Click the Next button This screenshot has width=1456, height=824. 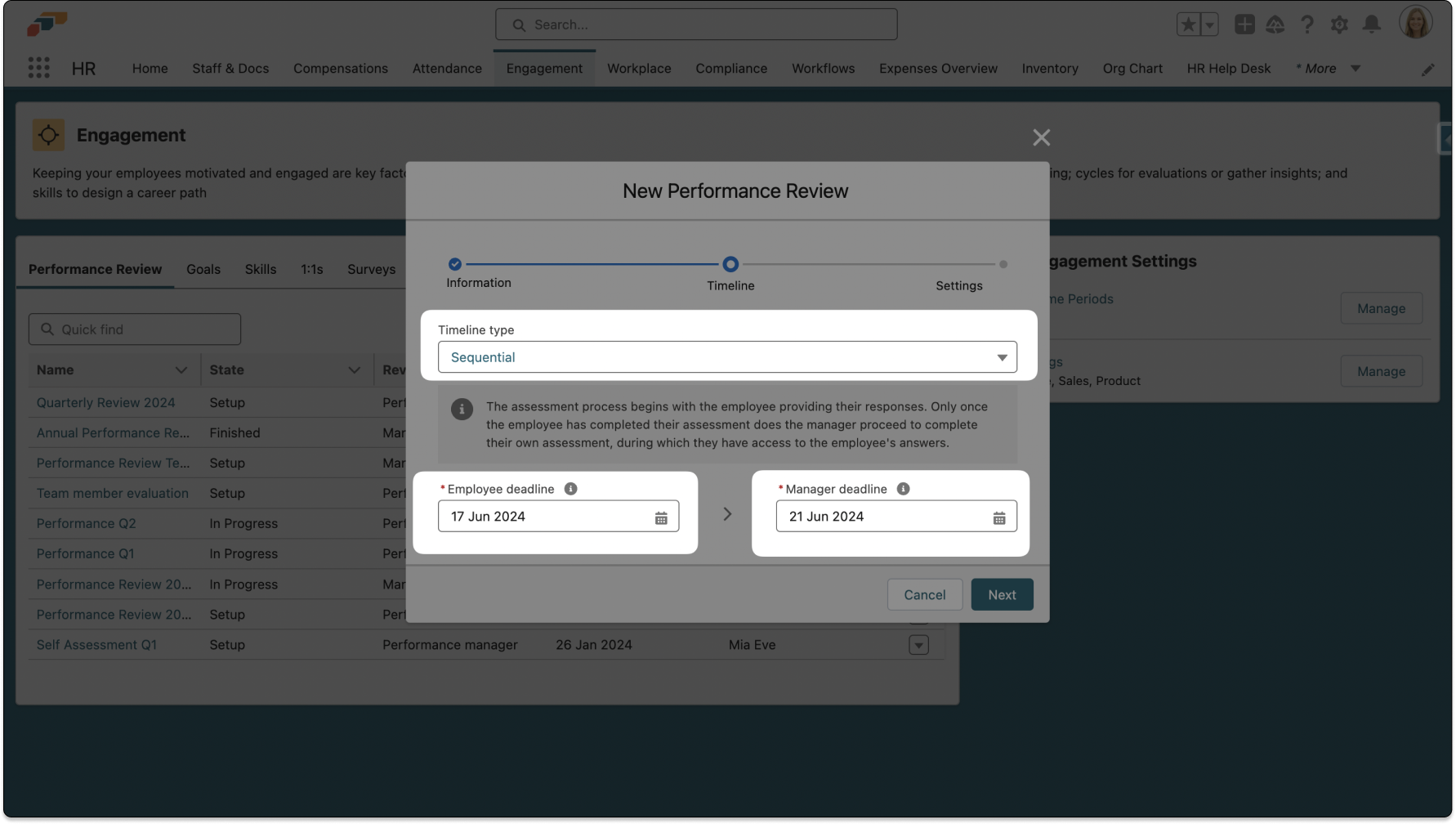coord(1002,595)
